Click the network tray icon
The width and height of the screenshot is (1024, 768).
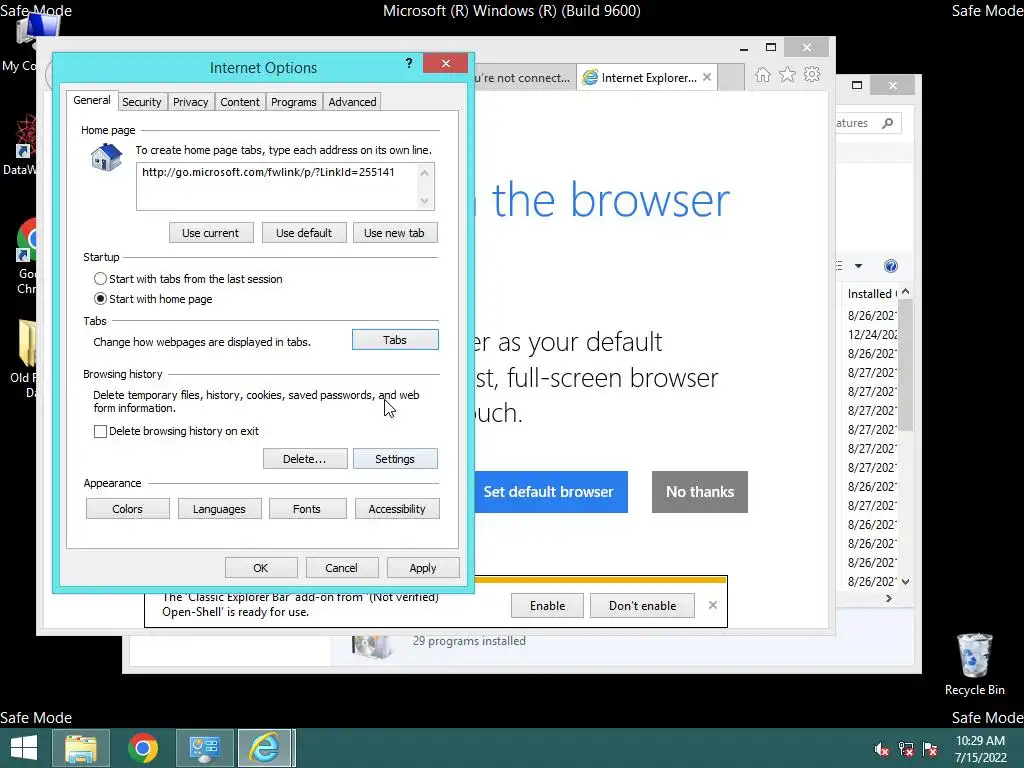[906, 749]
